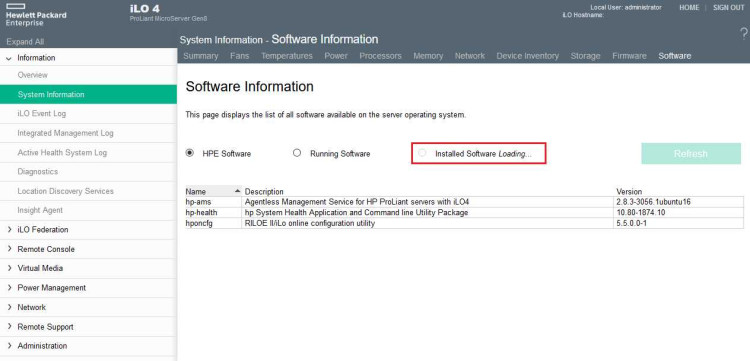
Task: Expand the Administration section
Action: point(9,346)
